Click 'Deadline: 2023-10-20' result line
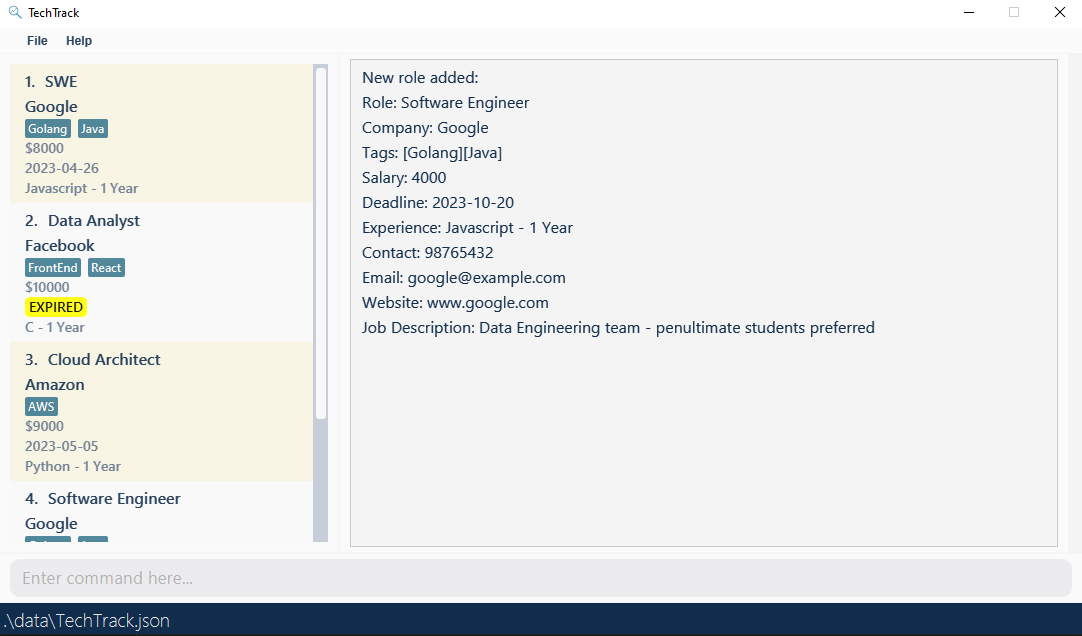 pos(438,202)
